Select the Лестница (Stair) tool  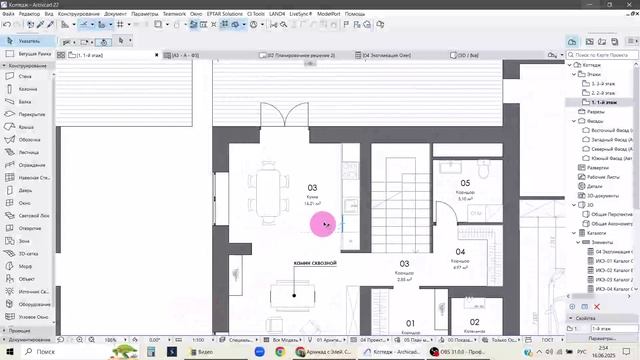[27, 152]
